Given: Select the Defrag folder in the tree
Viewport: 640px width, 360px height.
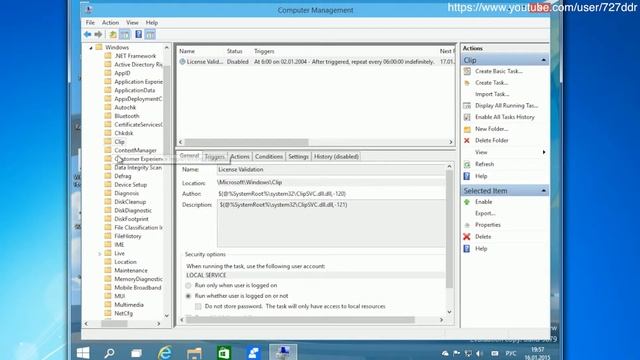Looking at the screenshot, I should coord(122,176).
